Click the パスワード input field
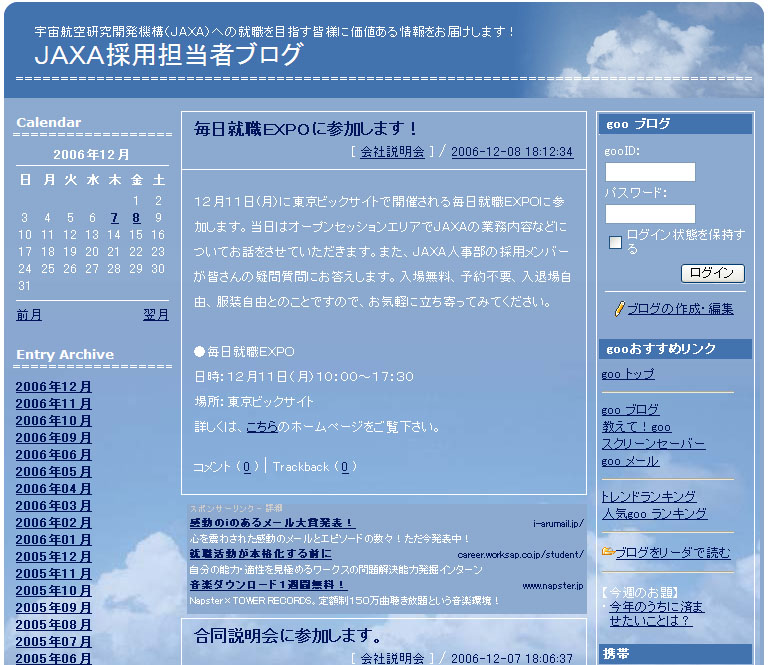 650,214
